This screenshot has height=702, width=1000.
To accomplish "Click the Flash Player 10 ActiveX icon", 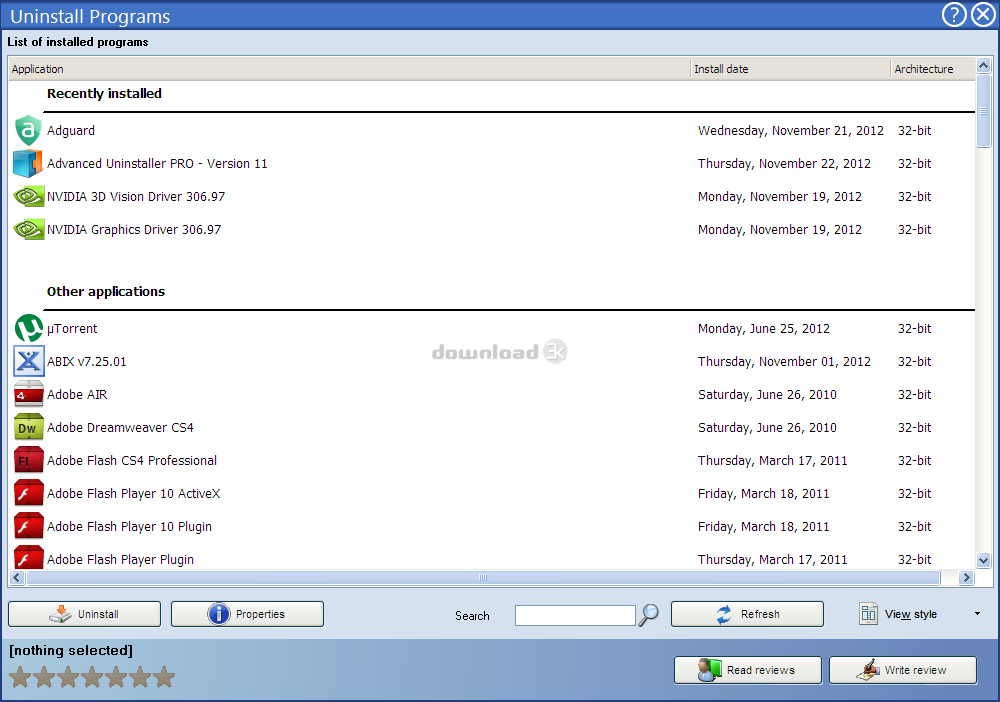I will click(x=29, y=494).
